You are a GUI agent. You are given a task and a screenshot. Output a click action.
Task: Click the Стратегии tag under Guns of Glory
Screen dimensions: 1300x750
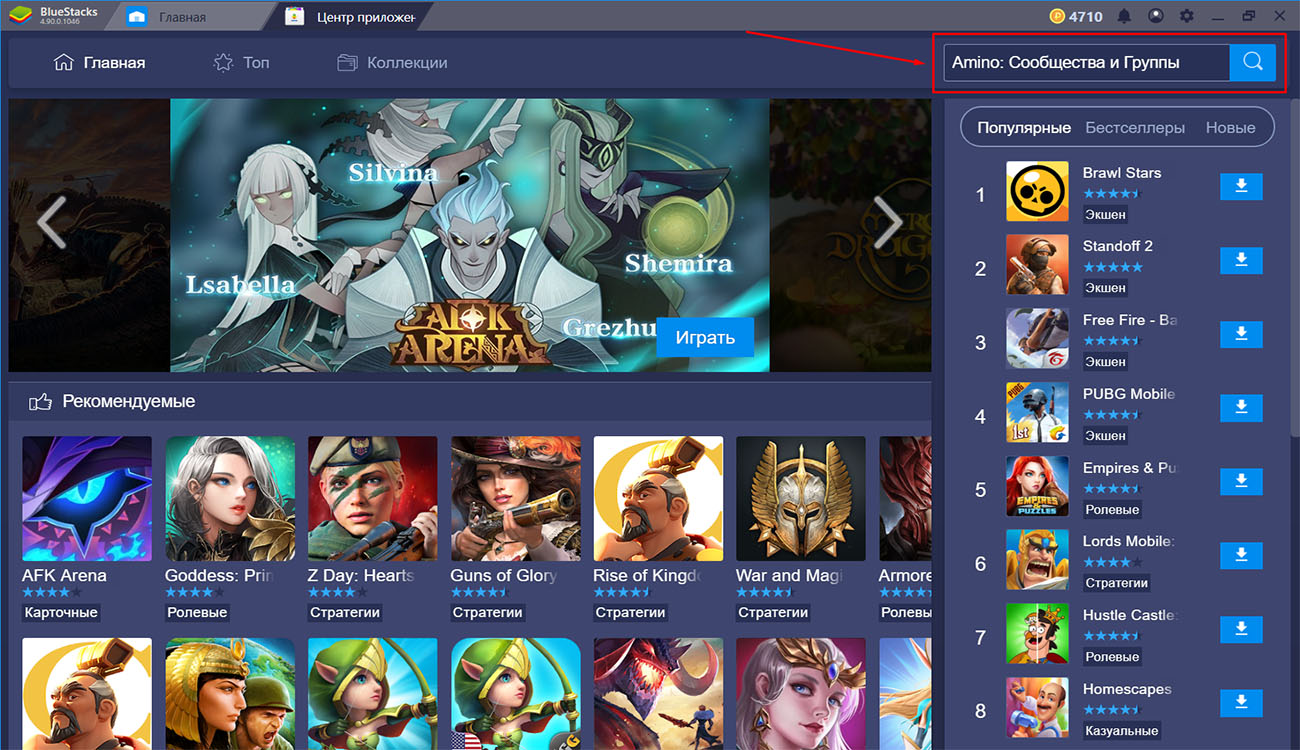pyautogui.click(x=487, y=612)
